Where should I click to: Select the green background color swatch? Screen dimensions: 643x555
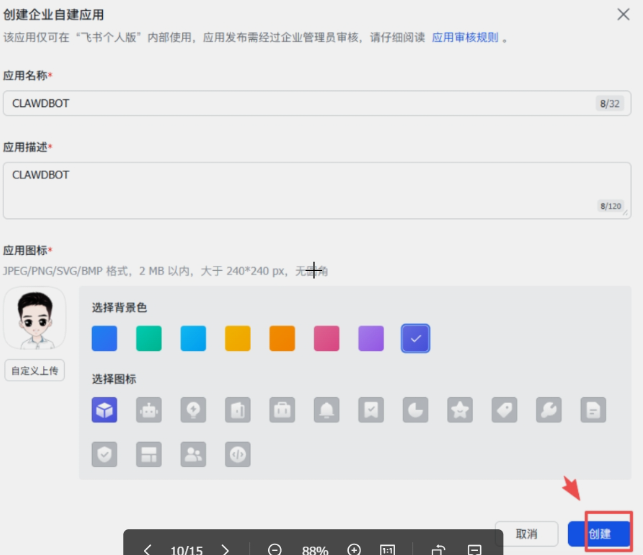click(x=149, y=338)
